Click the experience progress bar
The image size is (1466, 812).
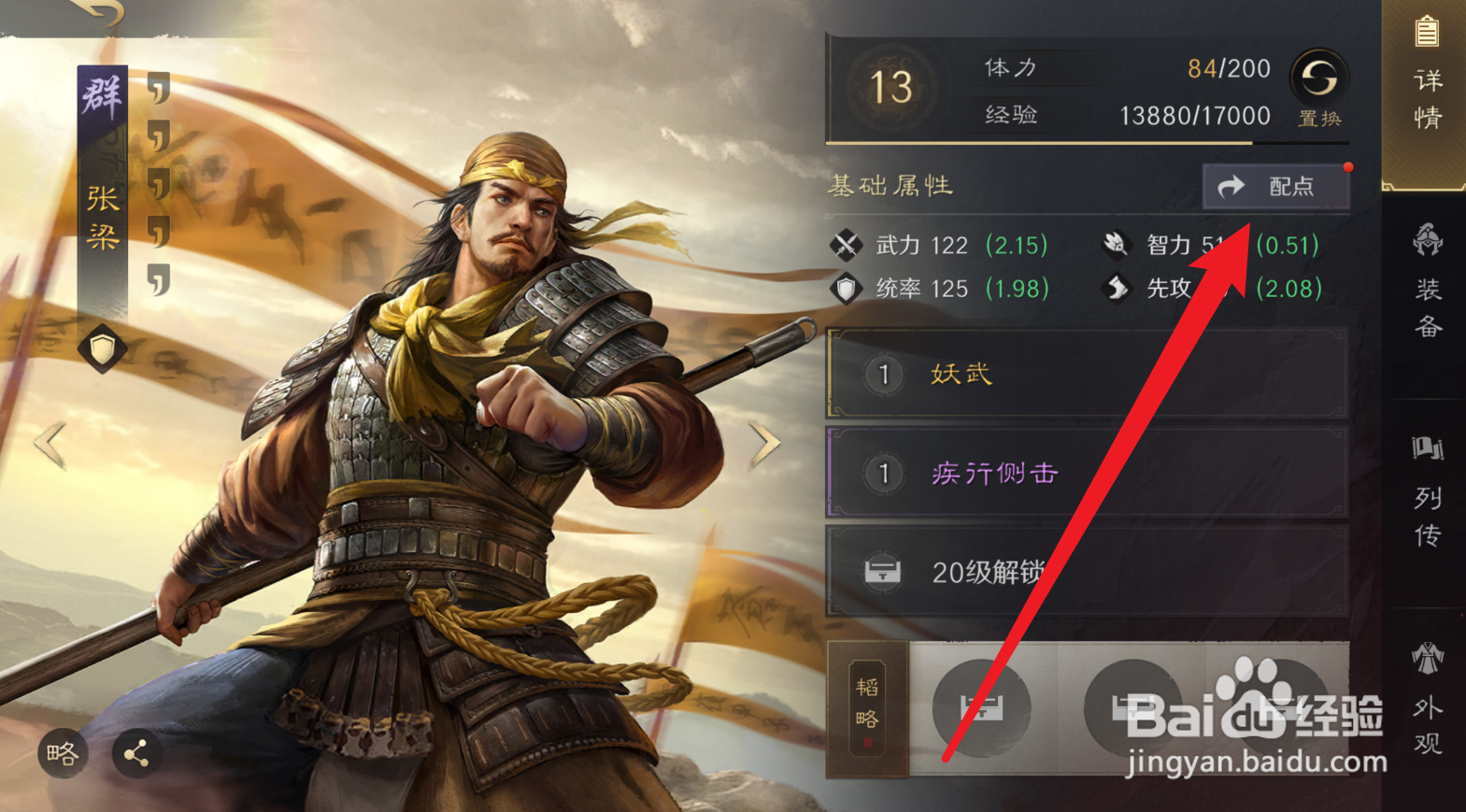coord(1087,143)
